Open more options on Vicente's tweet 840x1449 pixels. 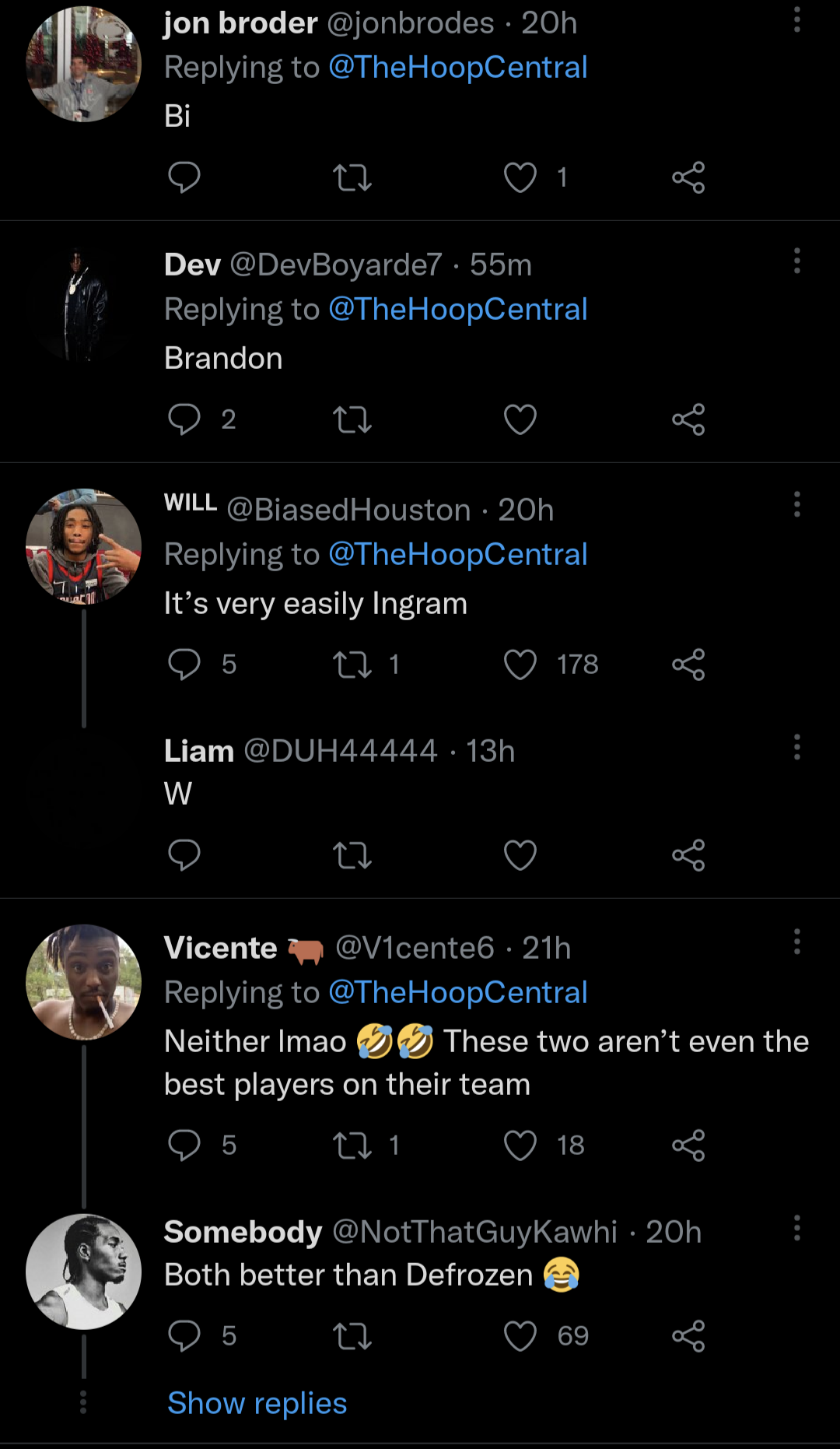click(796, 942)
